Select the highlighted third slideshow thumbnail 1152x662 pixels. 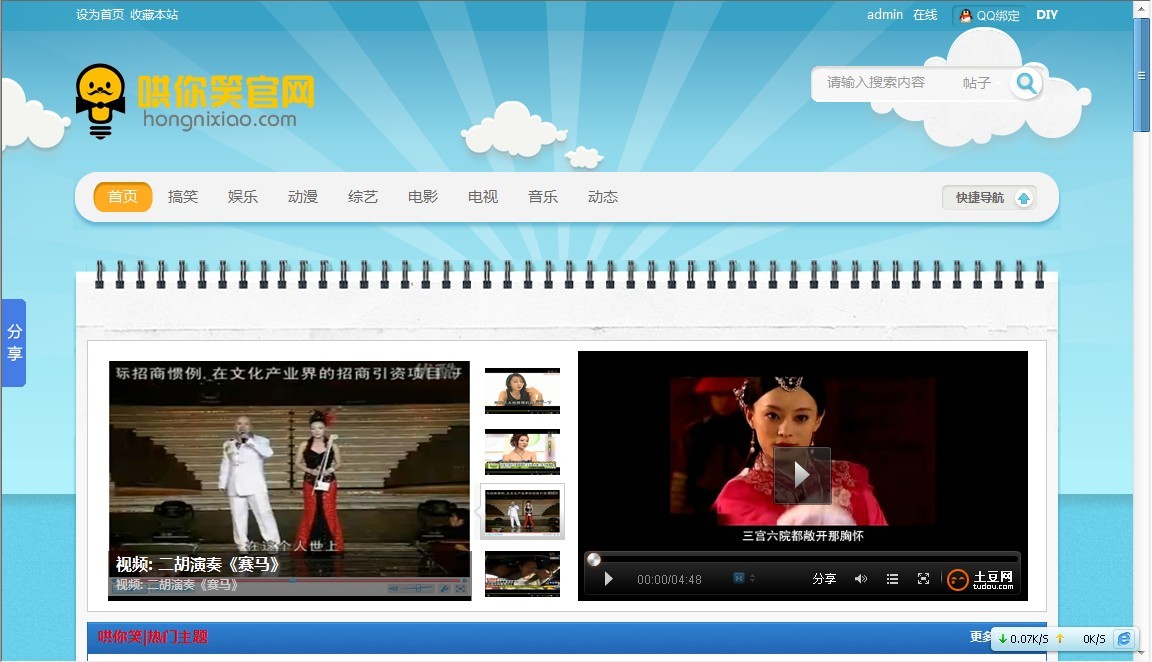coord(522,512)
